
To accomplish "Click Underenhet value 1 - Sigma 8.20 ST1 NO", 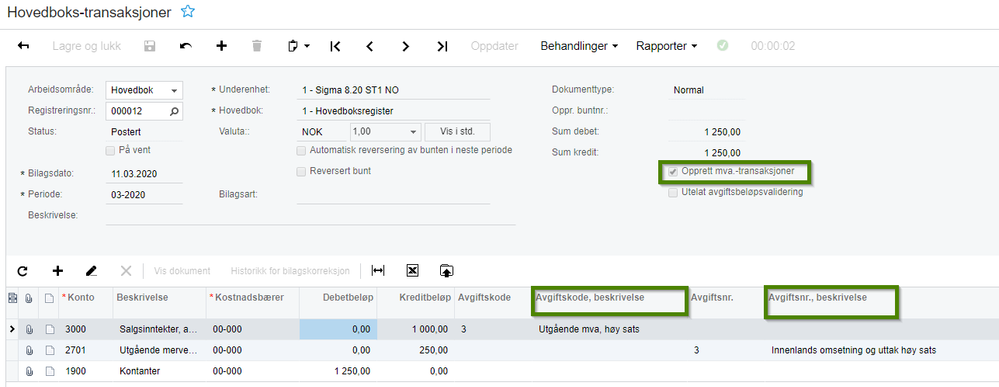I will tap(394, 91).
